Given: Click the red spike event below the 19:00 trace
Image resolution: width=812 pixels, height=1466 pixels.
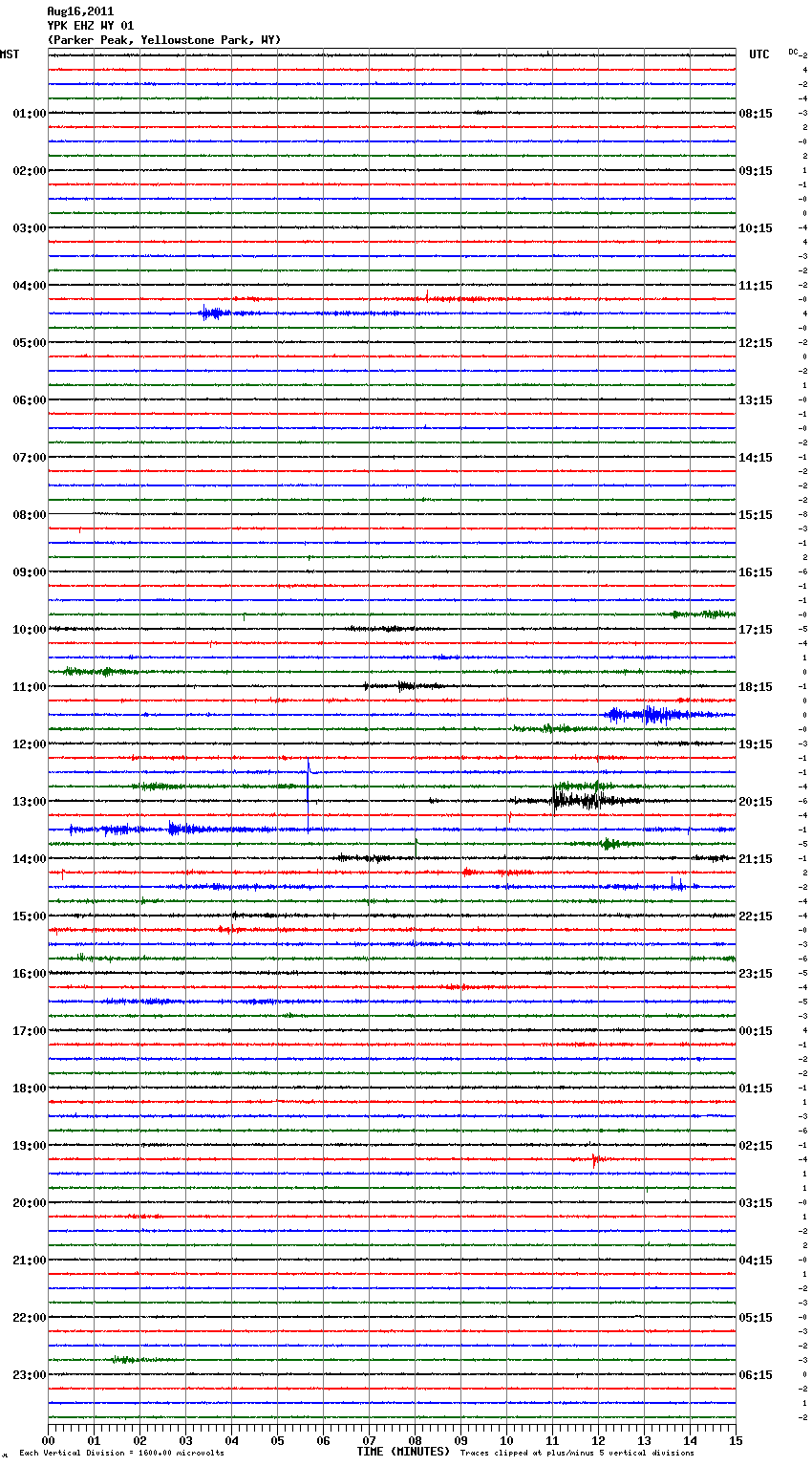Looking at the screenshot, I should pos(594,1159).
